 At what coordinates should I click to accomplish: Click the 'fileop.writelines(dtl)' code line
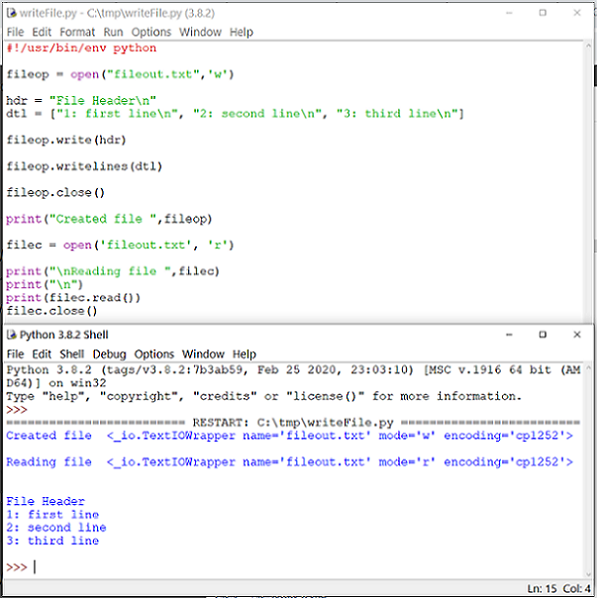[x=84, y=166]
